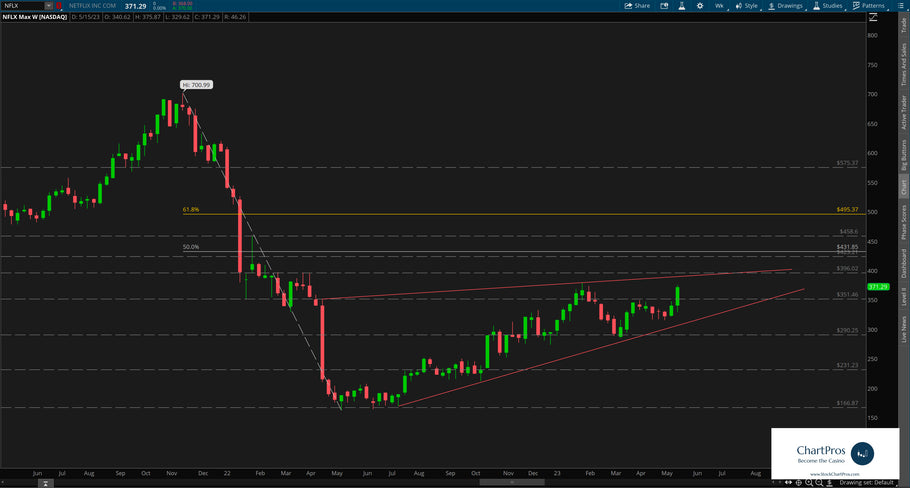Screen dimensions: 910x488
Task: Click the NFLX symbol input field
Action: [23, 6]
